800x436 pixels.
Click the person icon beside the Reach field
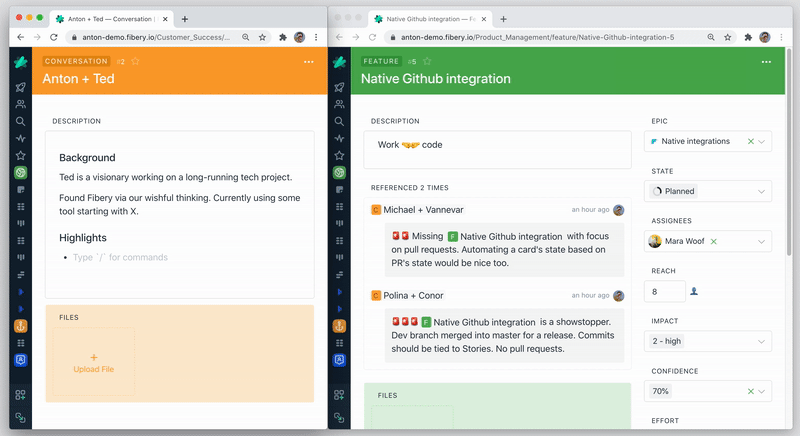pyautogui.click(x=695, y=292)
